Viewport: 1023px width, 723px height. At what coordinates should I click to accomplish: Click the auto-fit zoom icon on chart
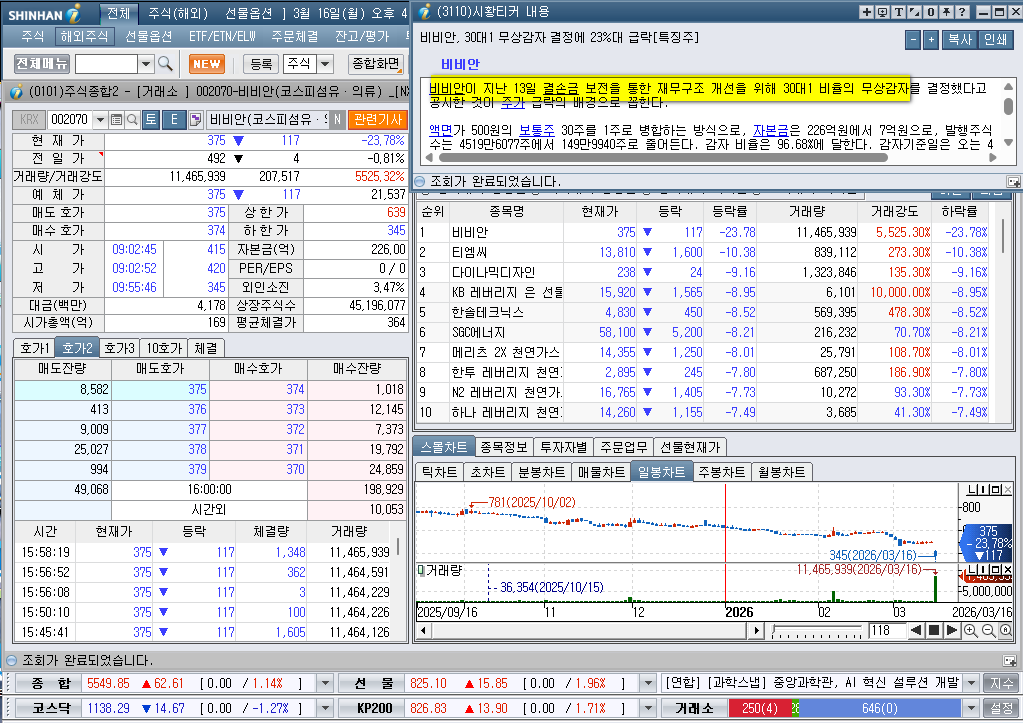coord(1006,630)
